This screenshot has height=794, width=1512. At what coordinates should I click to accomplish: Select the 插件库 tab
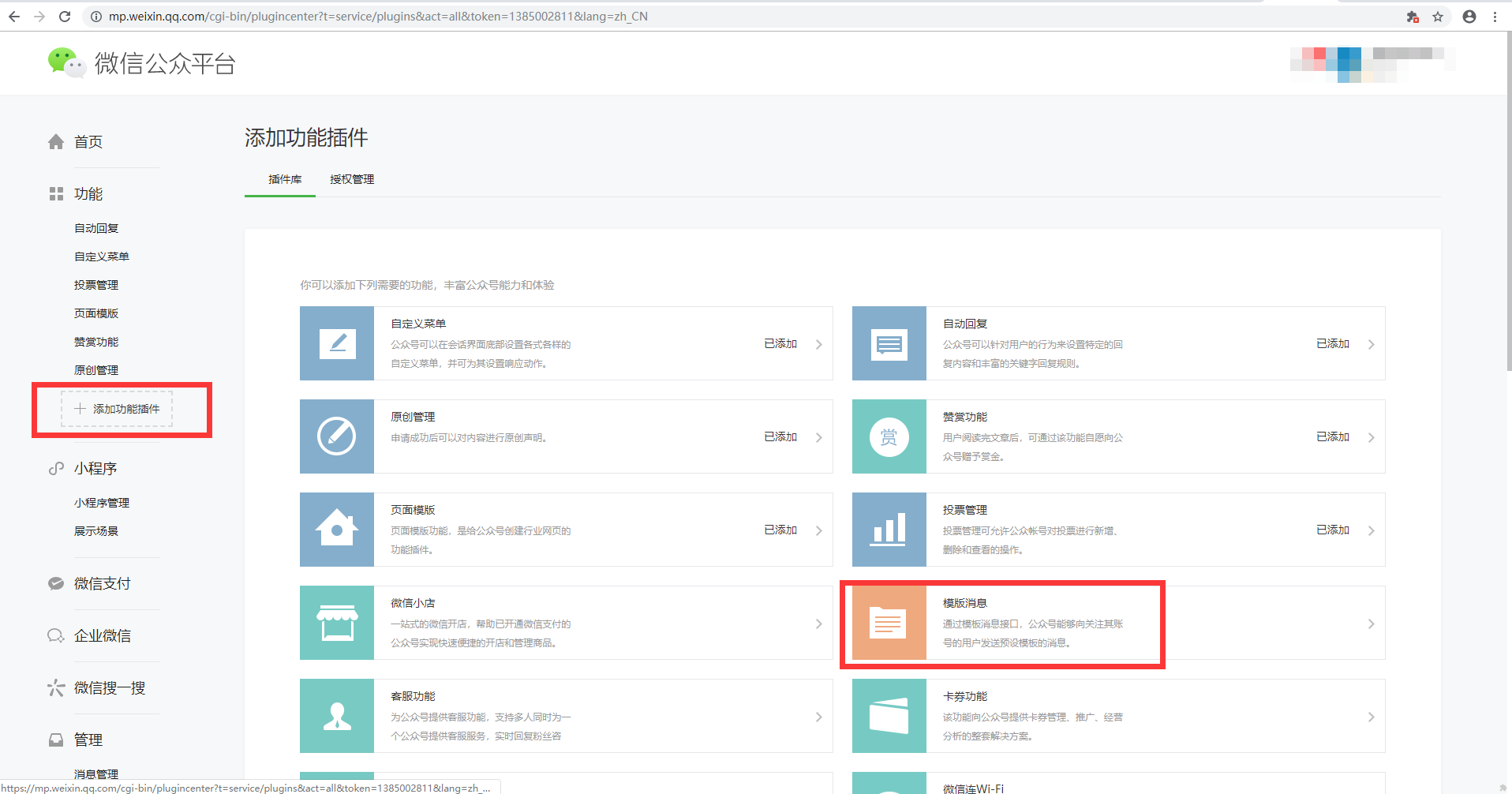(x=285, y=179)
